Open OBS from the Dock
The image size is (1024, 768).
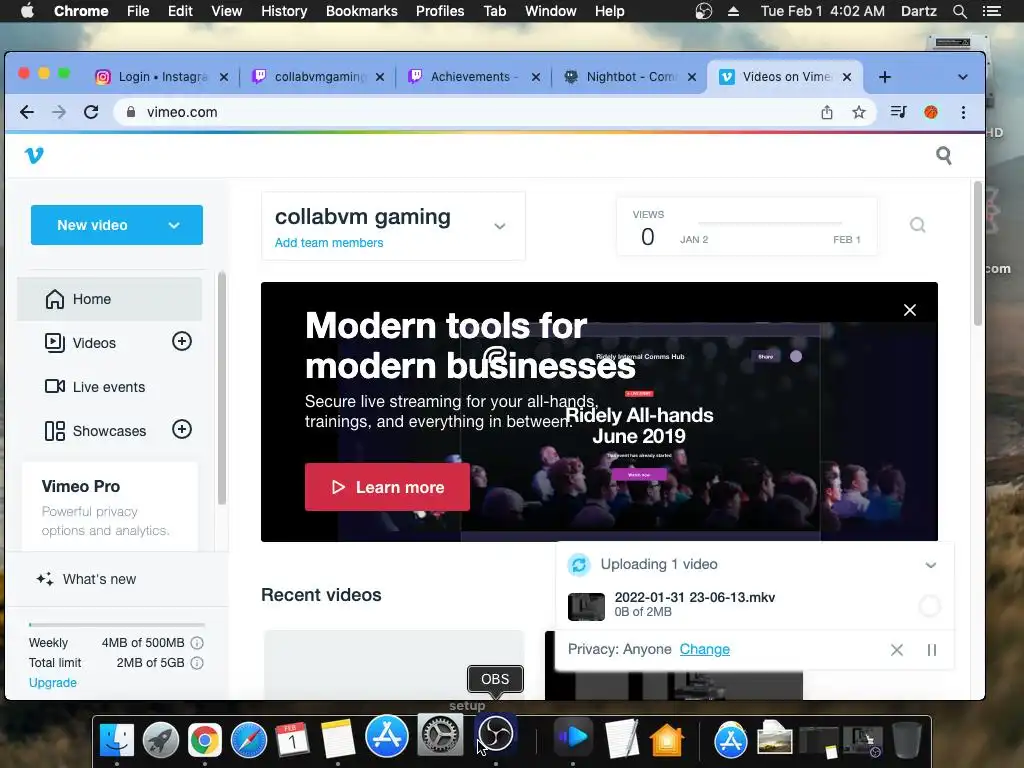tap(496, 736)
